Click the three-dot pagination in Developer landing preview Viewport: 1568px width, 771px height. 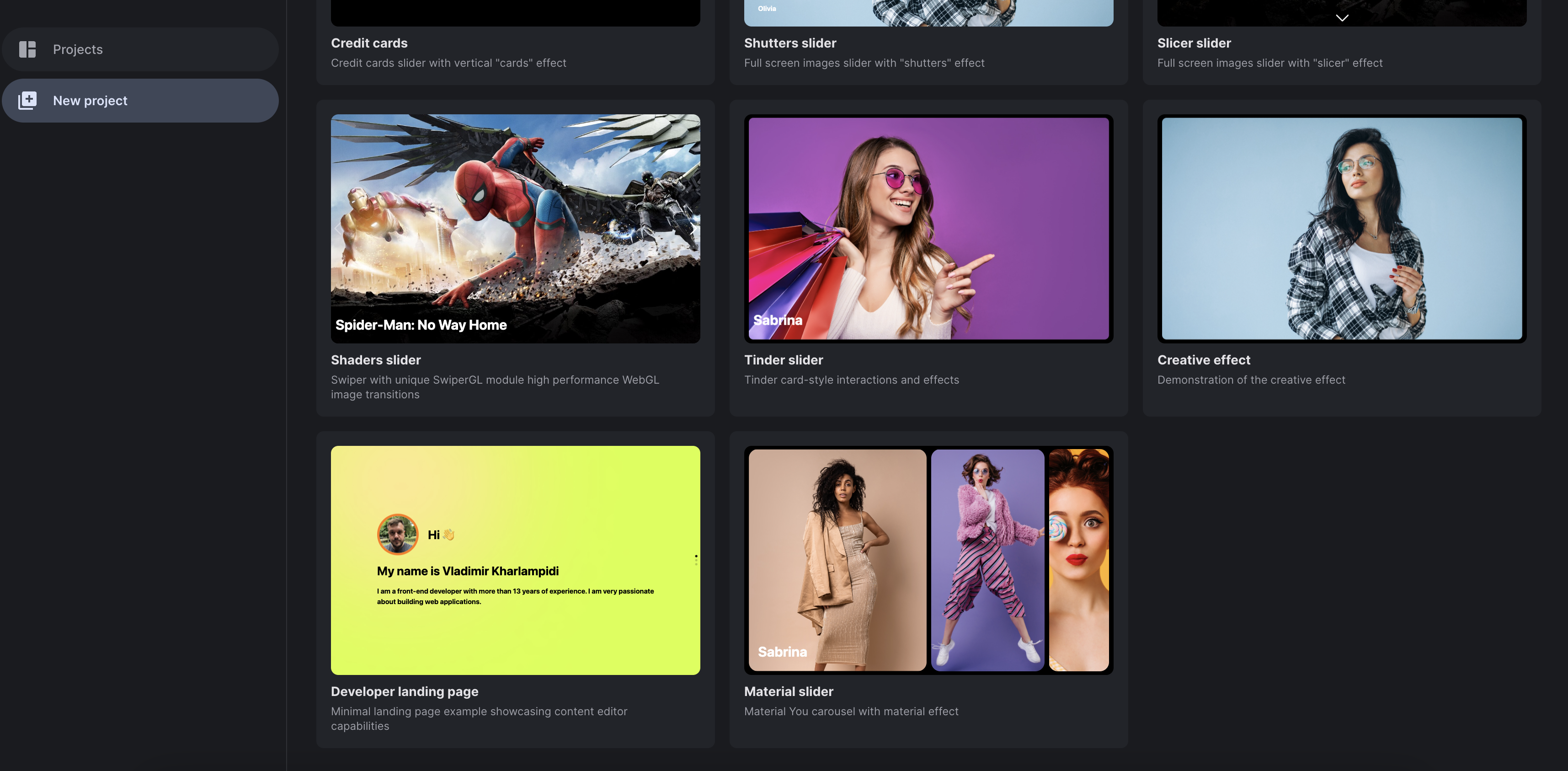(696, 560)
